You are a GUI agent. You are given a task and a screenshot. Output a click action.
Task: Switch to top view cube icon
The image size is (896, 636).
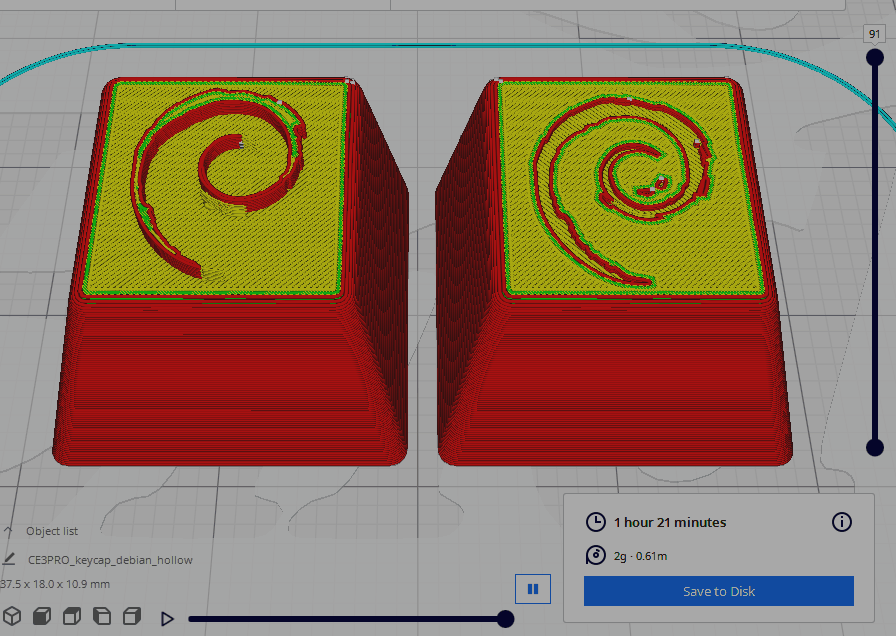(x=71, y=616)
